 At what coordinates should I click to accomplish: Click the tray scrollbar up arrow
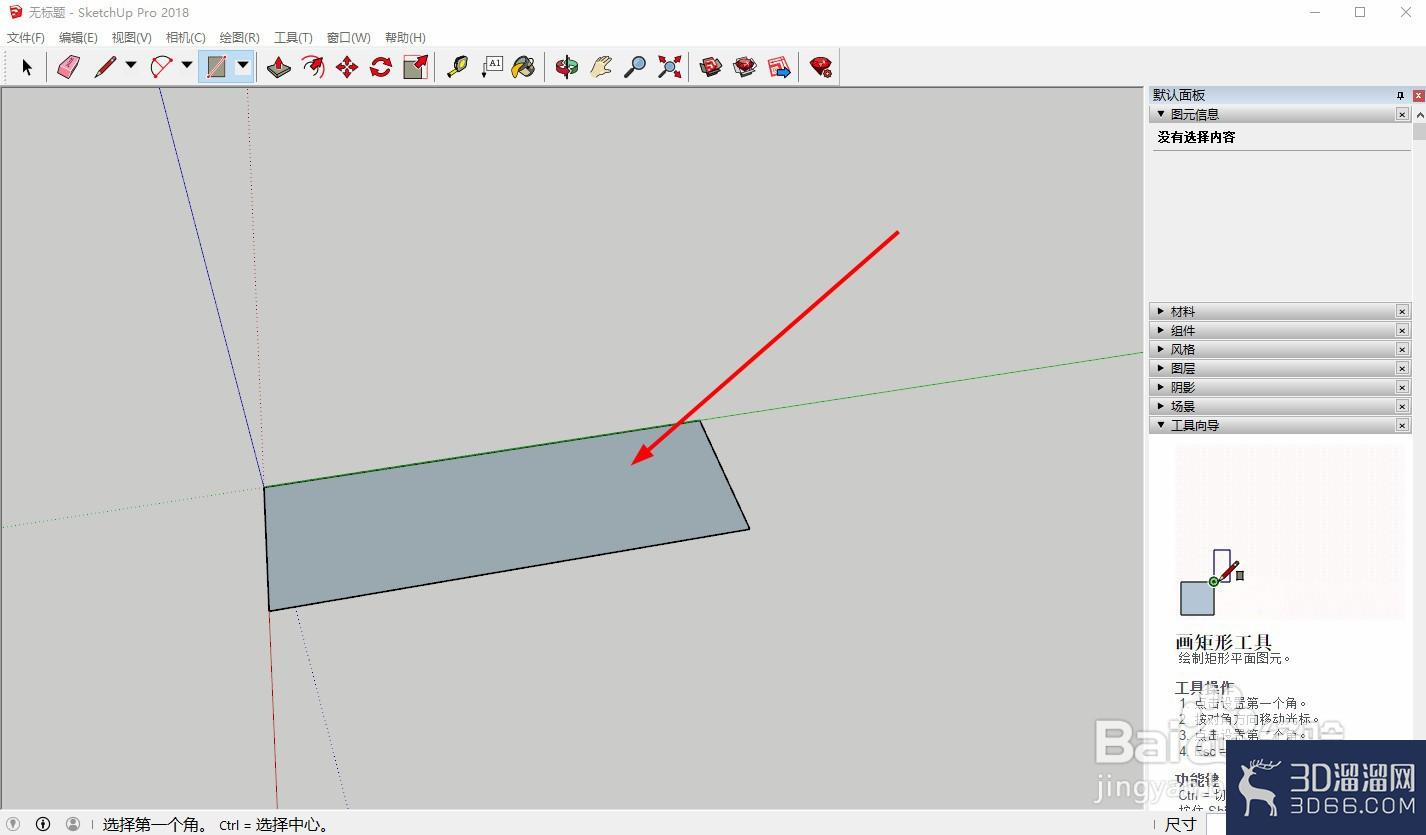tap(1419, 114)
